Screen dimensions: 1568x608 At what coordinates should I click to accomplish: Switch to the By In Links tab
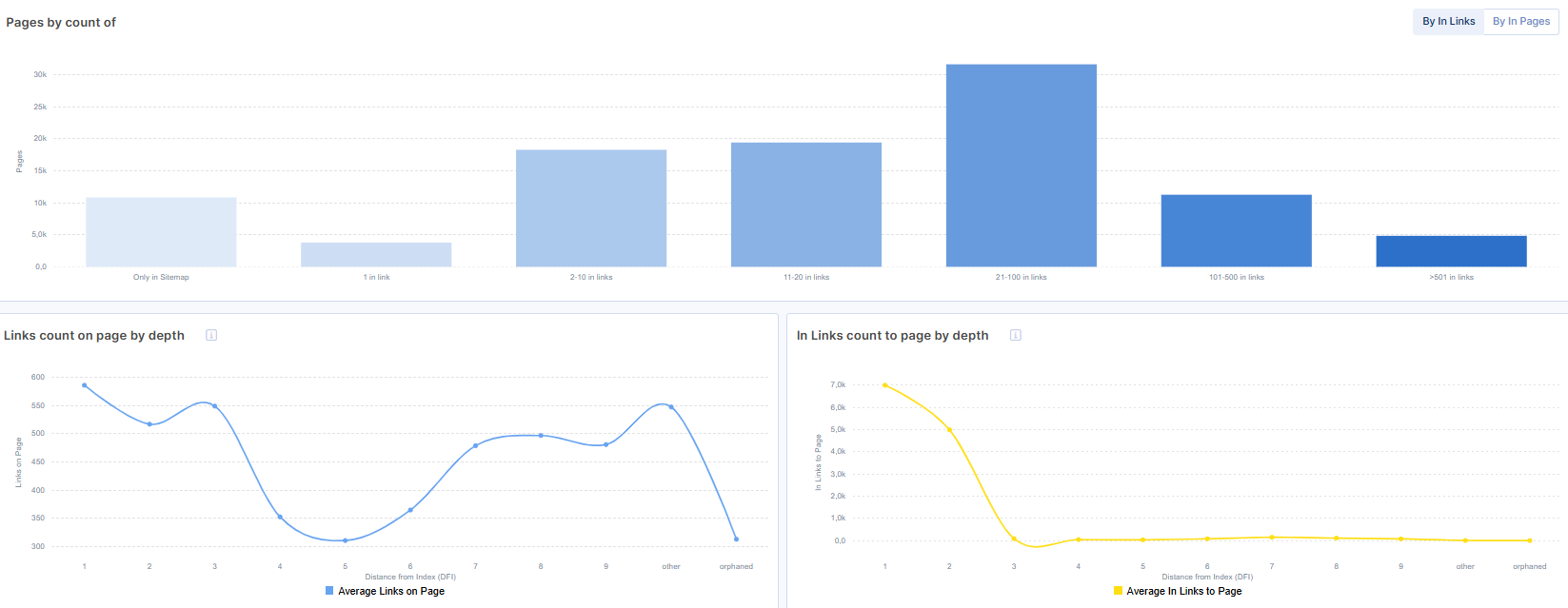point(1448,21)
